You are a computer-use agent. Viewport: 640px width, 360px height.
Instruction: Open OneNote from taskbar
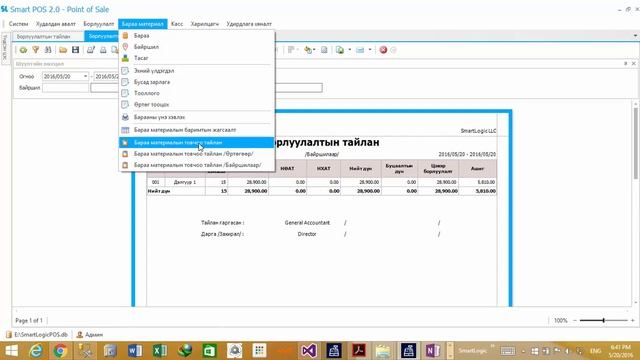[x=433, y=351]
